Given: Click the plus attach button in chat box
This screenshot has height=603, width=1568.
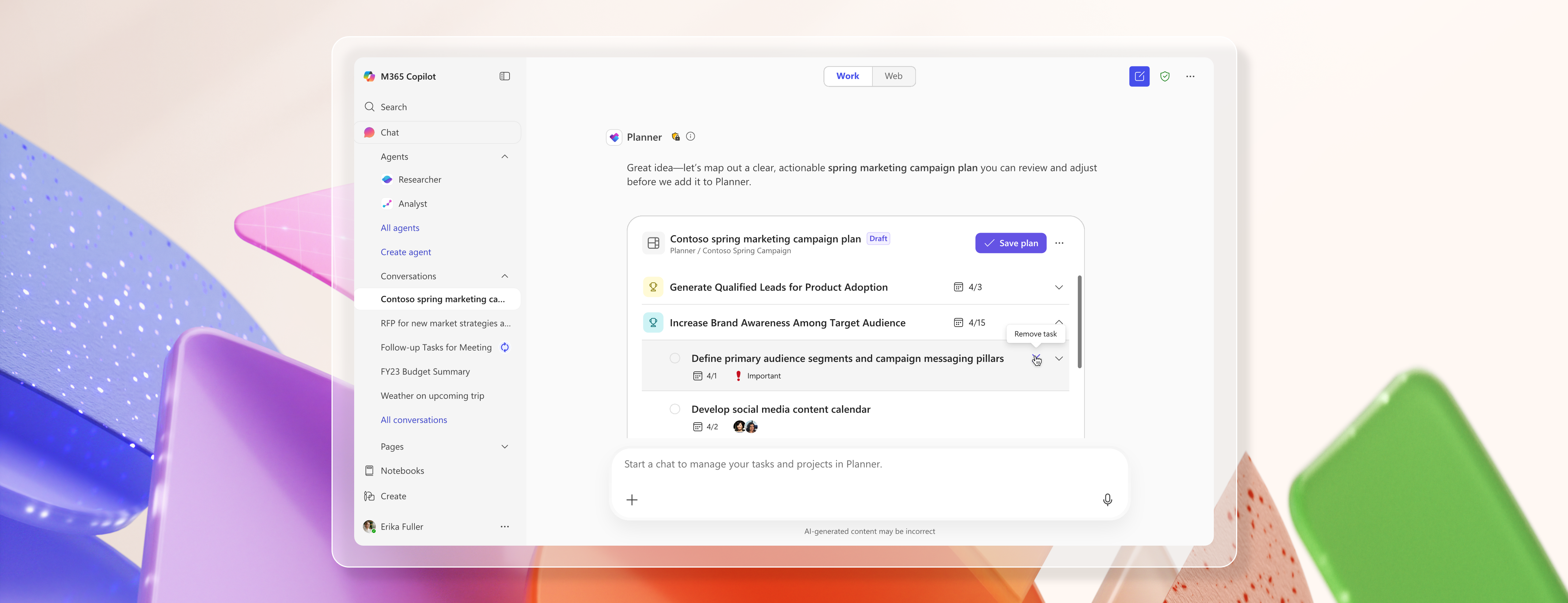Looking at the screenshot, I should pyautogui.click(x=632, y=500).
